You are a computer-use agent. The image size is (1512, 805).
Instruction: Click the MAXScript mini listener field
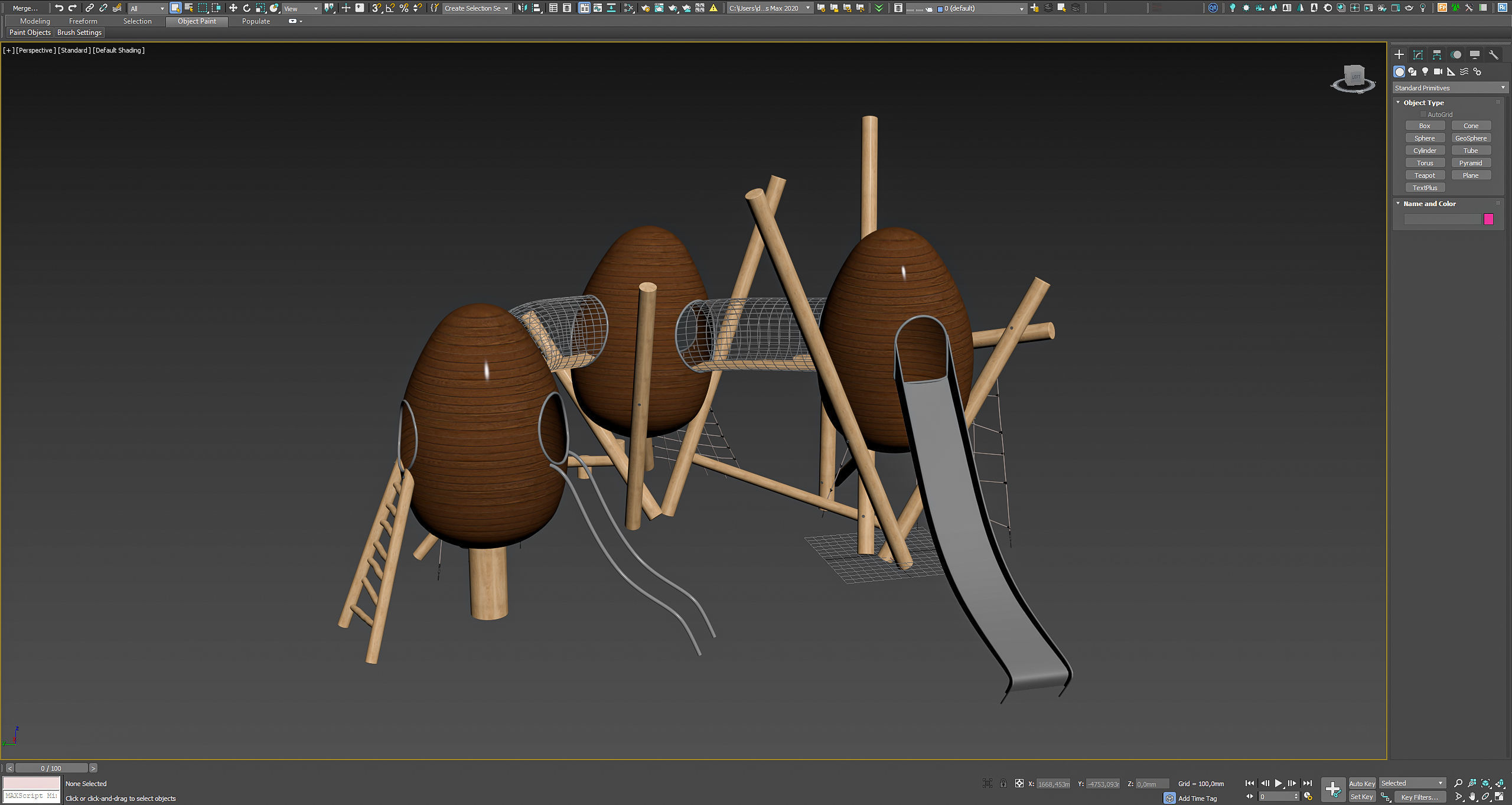click(31, 796)
